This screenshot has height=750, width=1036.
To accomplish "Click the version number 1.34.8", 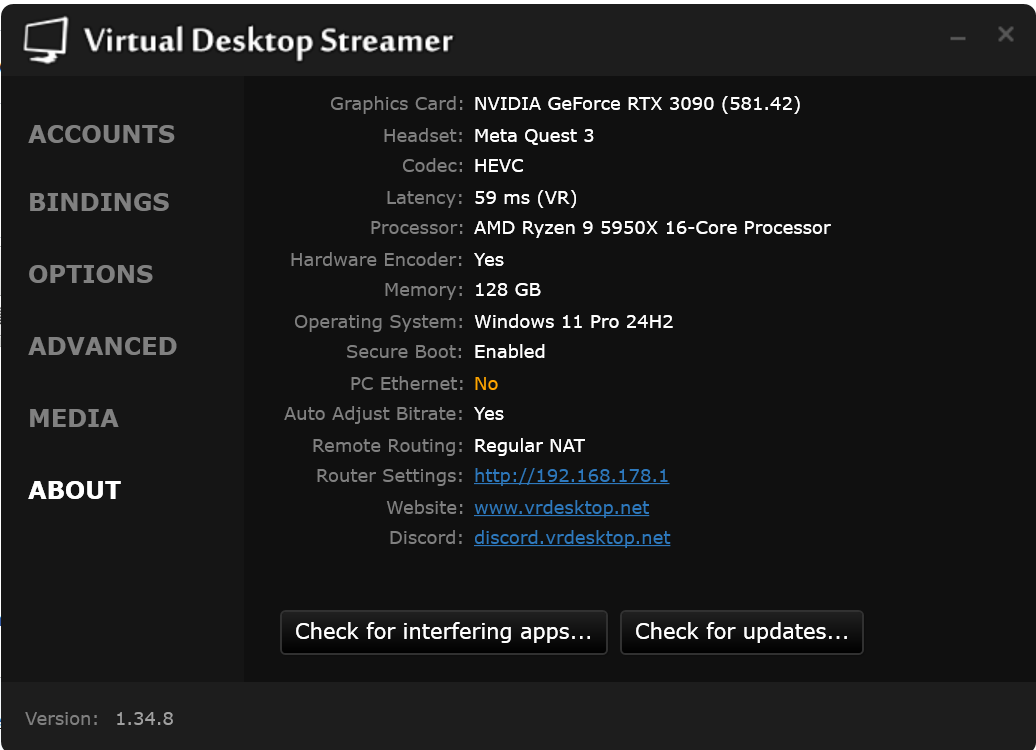I will click(145, 718).
